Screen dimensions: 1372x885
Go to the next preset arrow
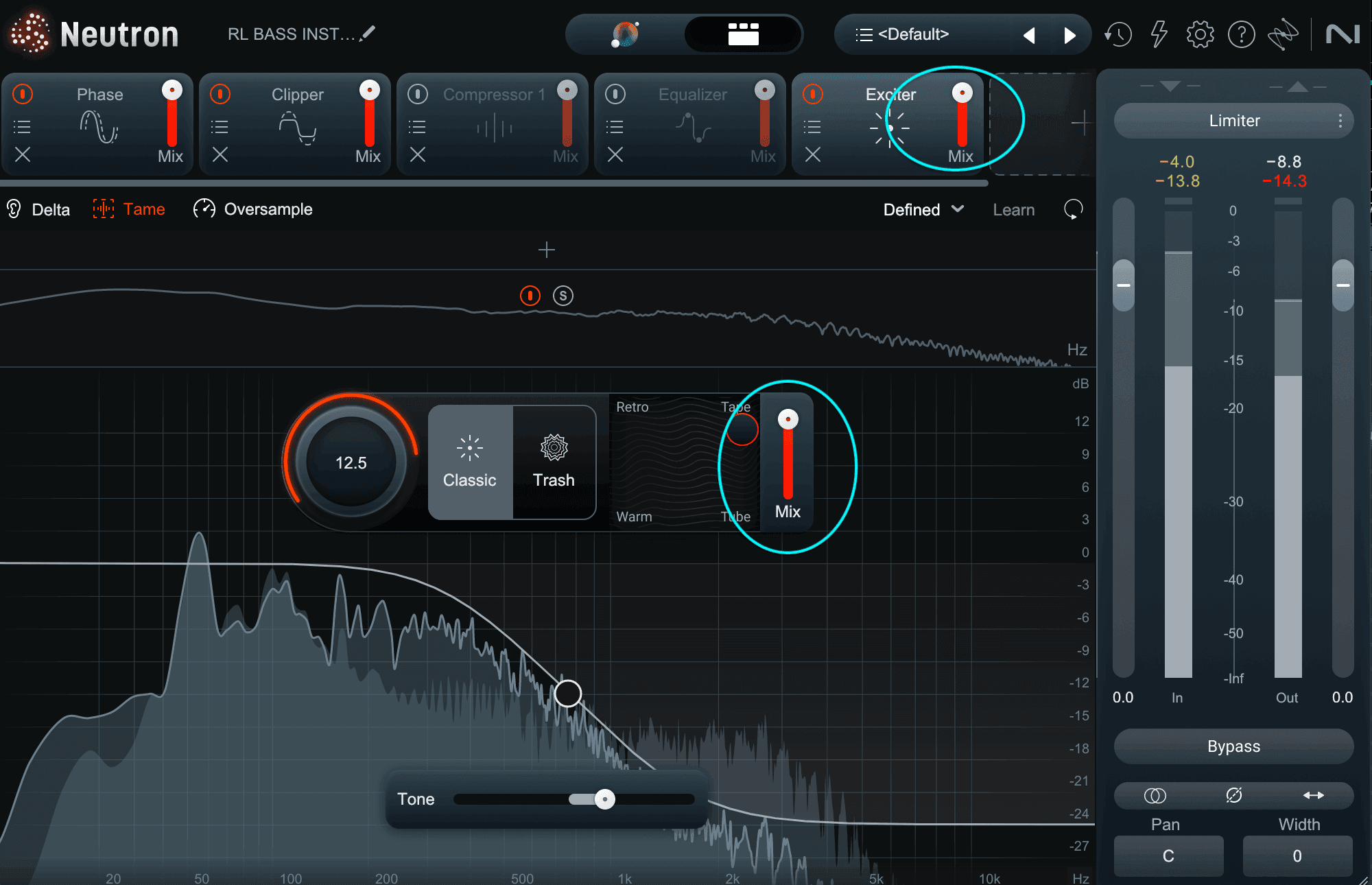(x=1069, y=35)
